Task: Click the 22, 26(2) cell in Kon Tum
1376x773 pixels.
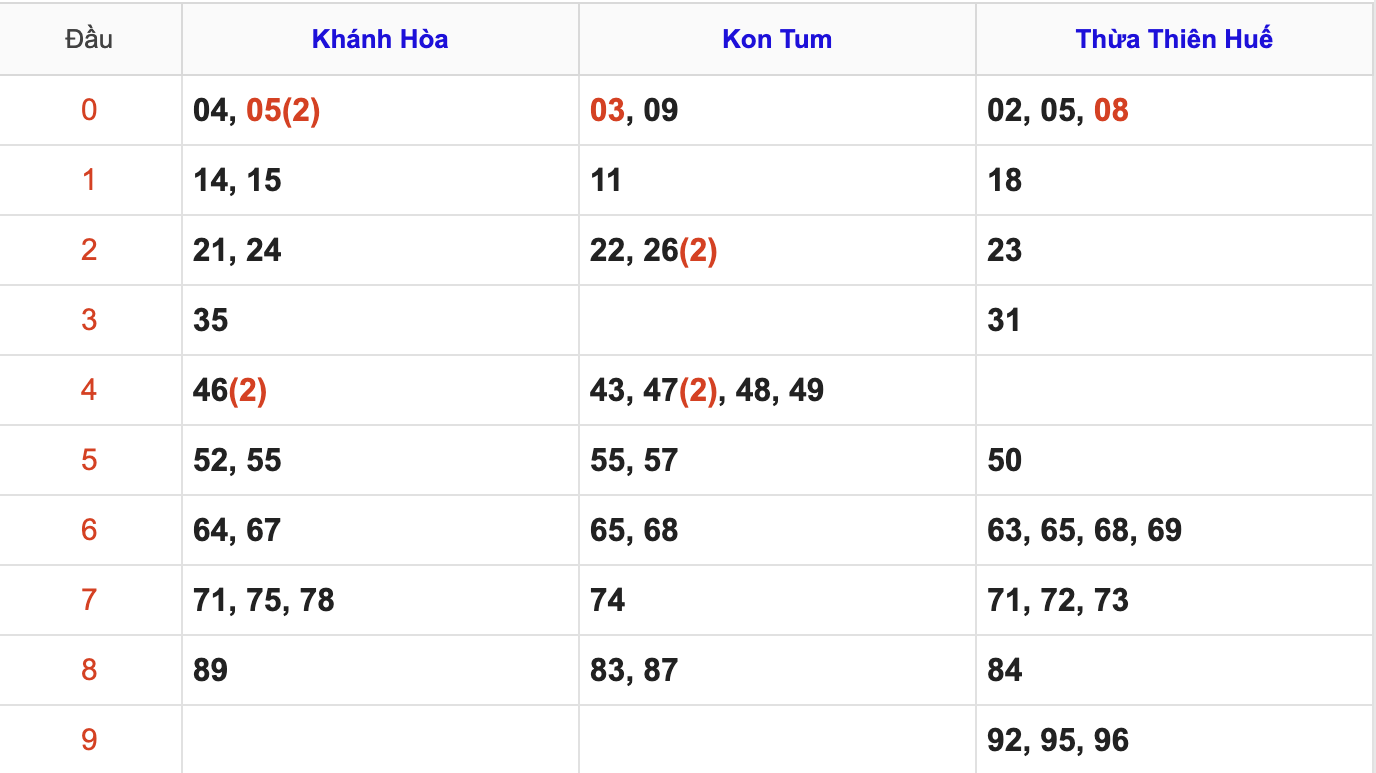Action: click(x=653, y=250)
